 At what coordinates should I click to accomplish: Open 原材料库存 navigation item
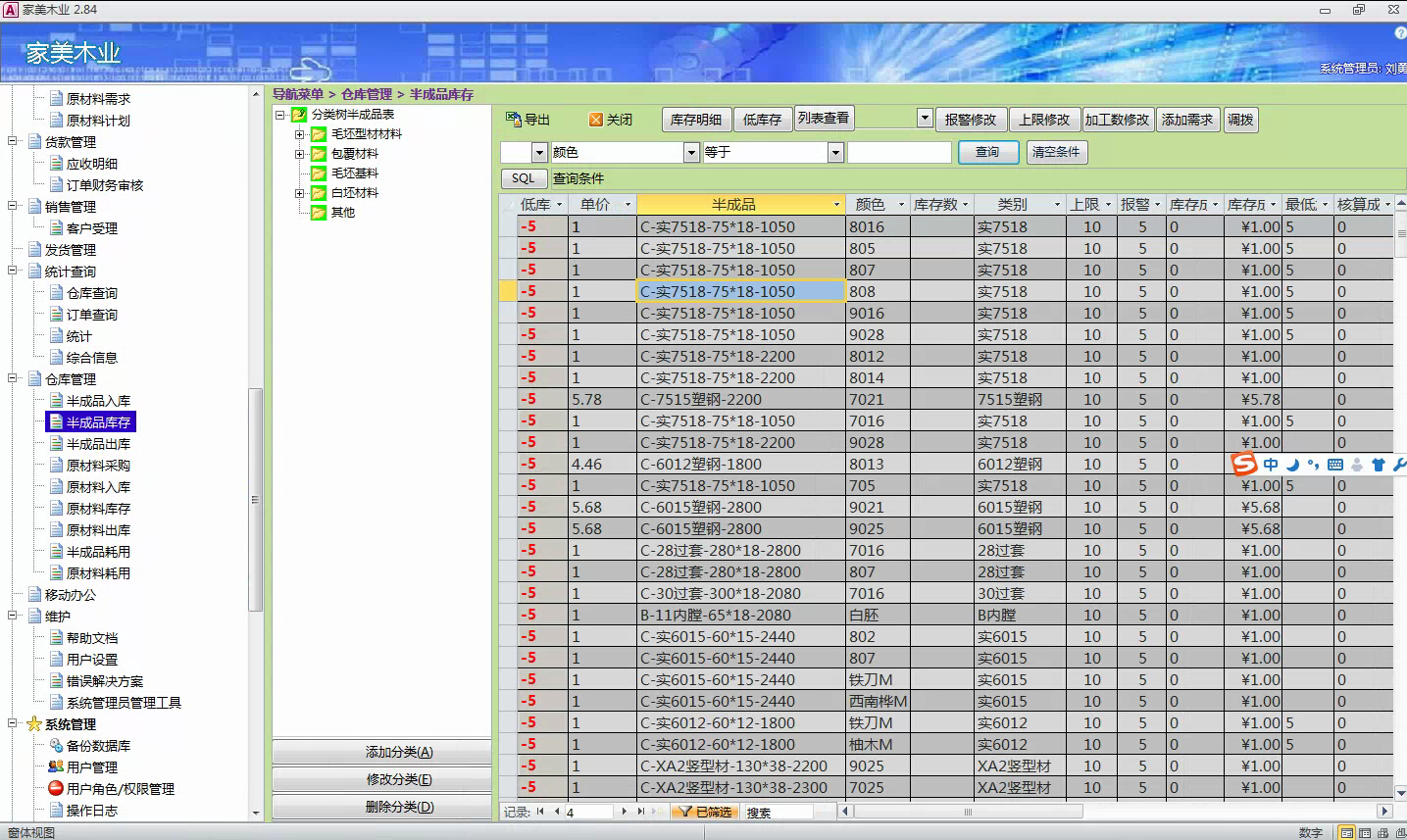[98, 509]
